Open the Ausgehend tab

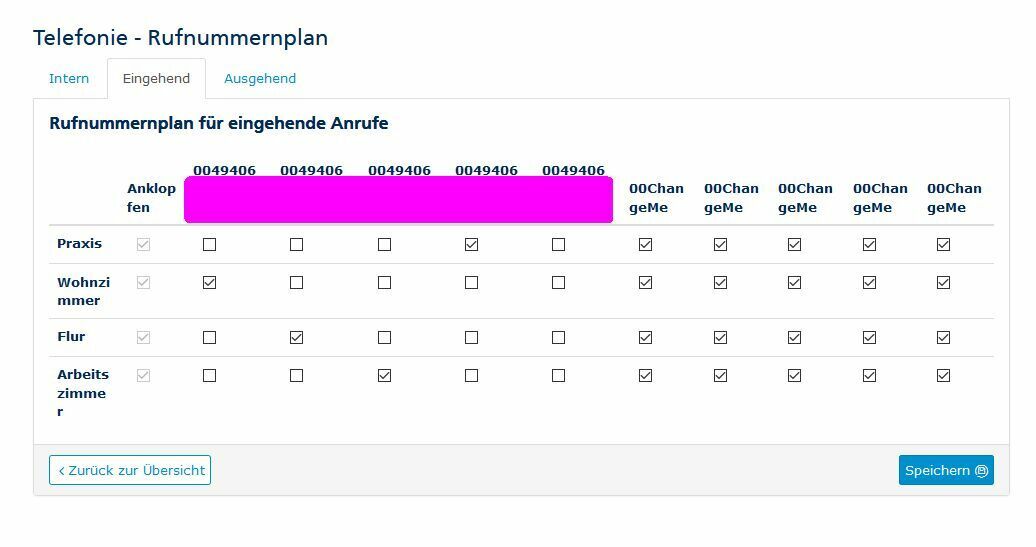(260, 79)
